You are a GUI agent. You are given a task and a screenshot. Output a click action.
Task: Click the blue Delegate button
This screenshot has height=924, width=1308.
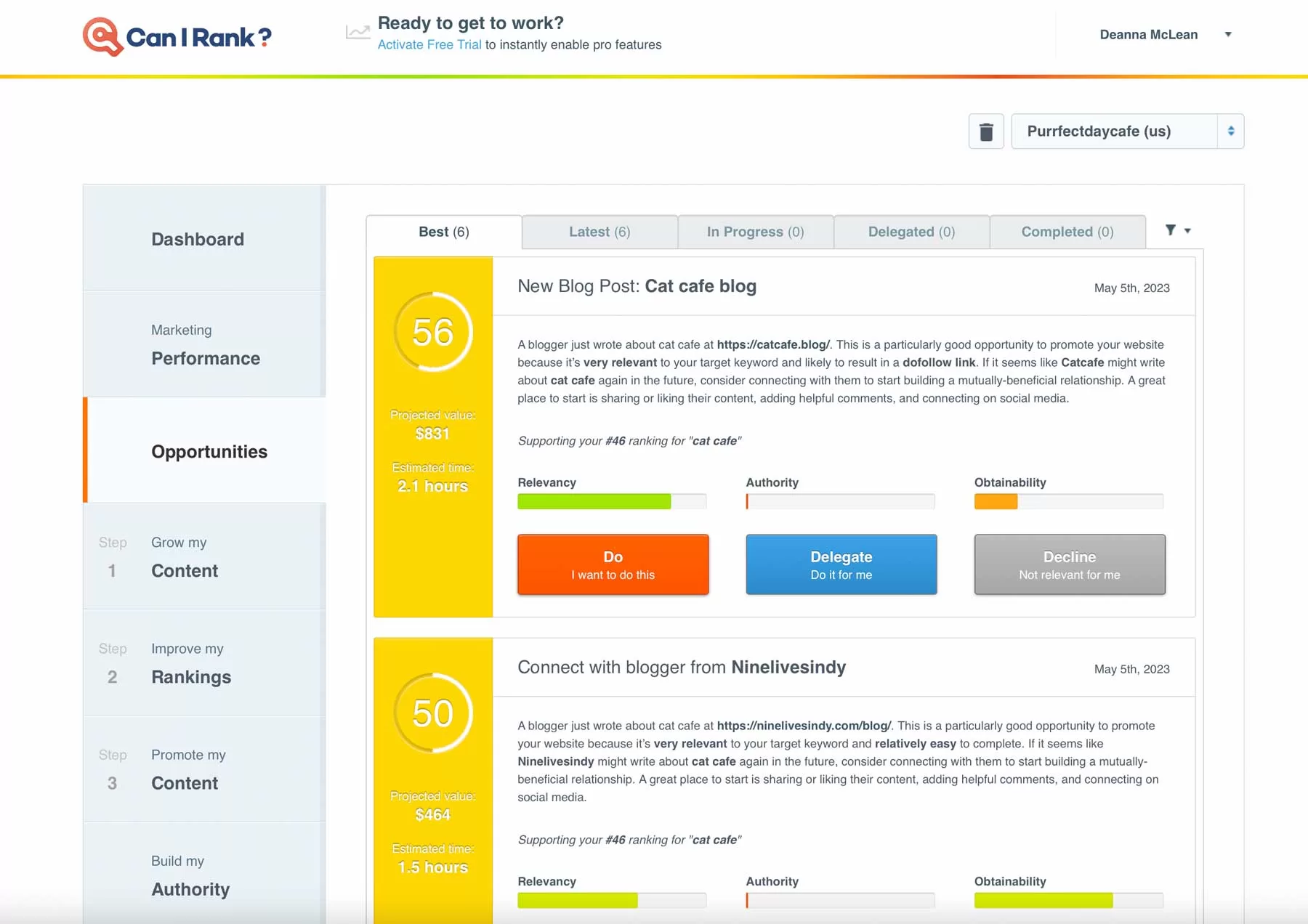pyautogui.click(x=841, y=564)
